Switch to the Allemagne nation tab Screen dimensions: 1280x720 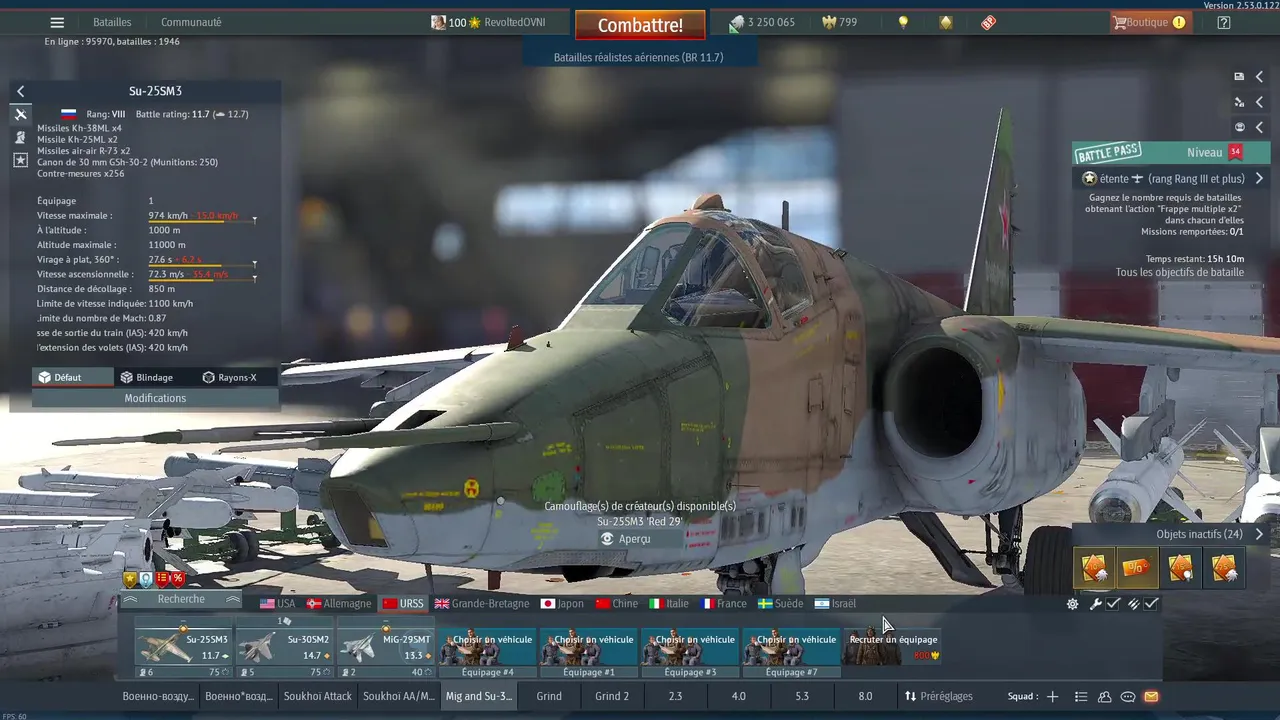339,604
